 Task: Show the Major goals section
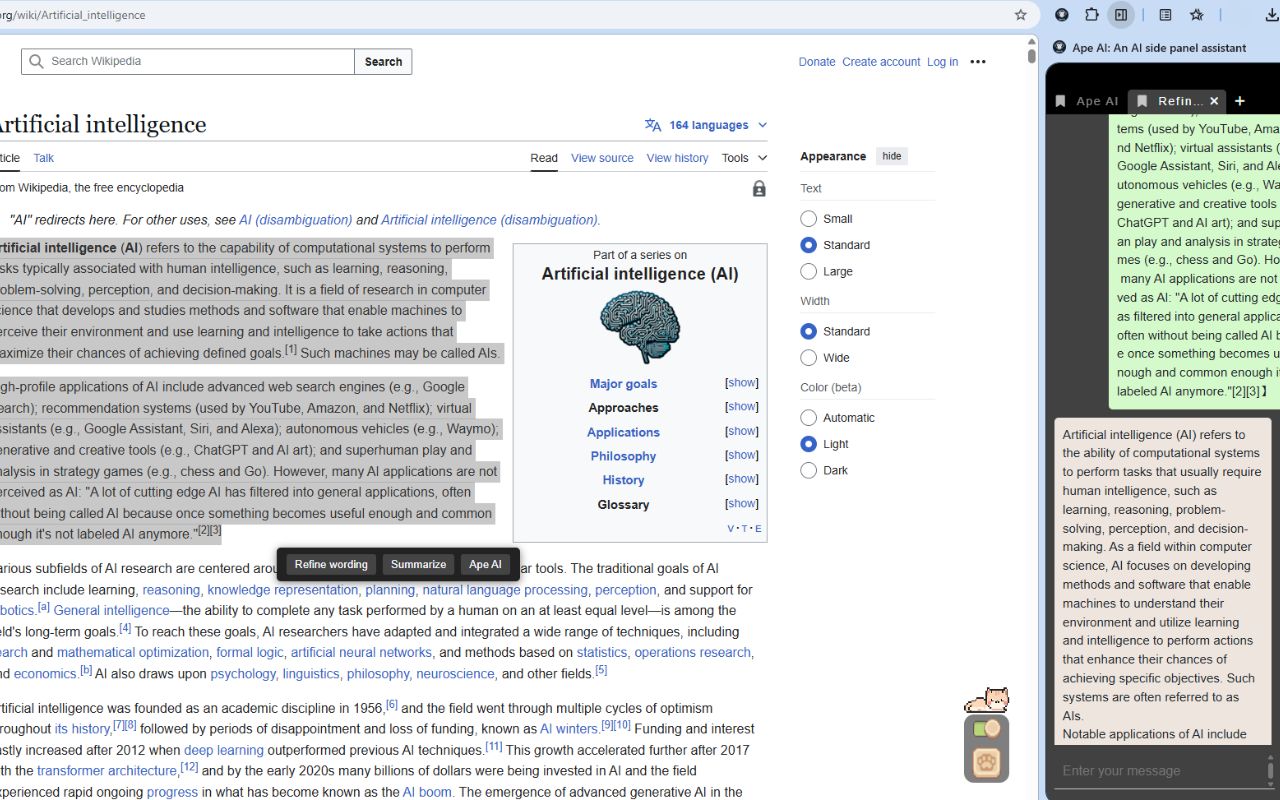pyautogui.click(x=742, y=383)
